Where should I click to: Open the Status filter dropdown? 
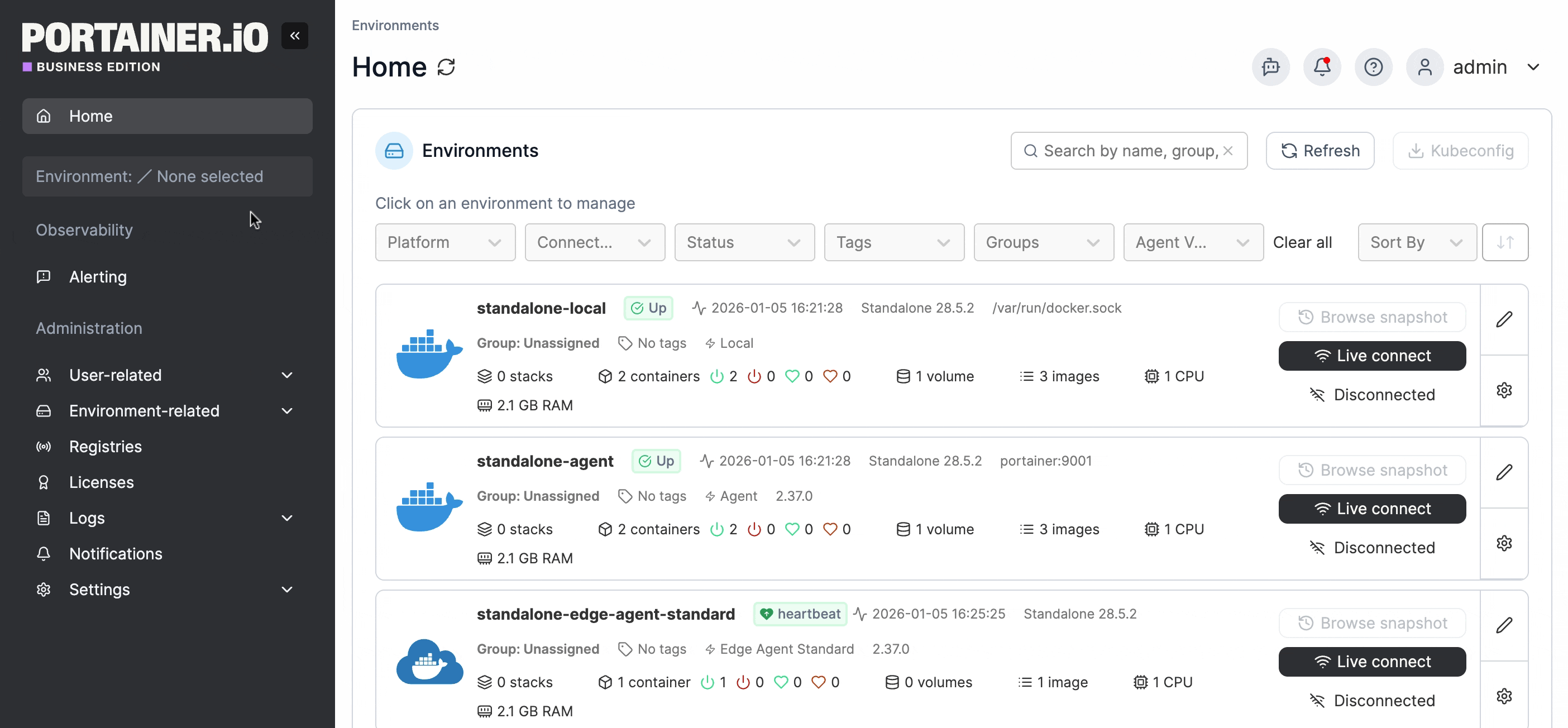point(744,242)
